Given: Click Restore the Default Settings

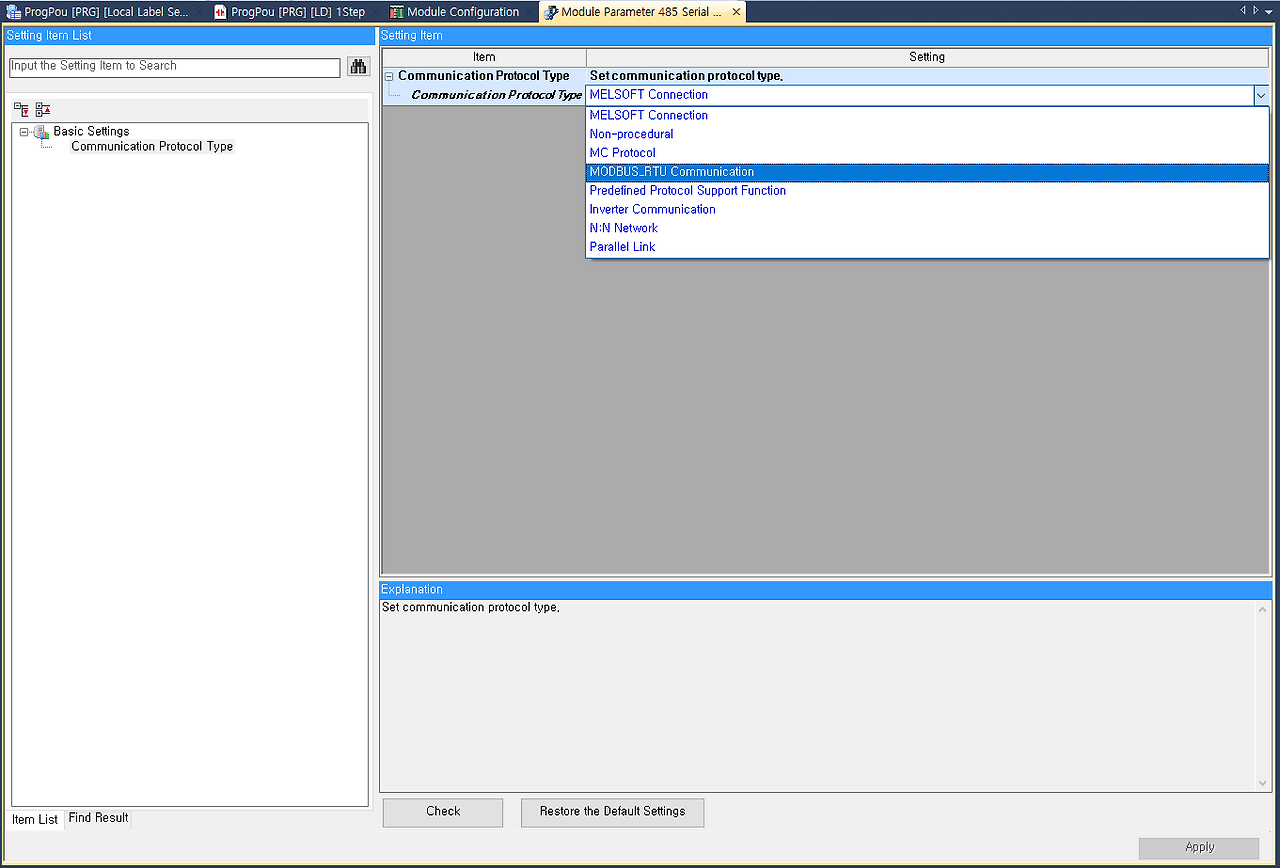Looking at the screenshot, I should [x=612, y=812].
